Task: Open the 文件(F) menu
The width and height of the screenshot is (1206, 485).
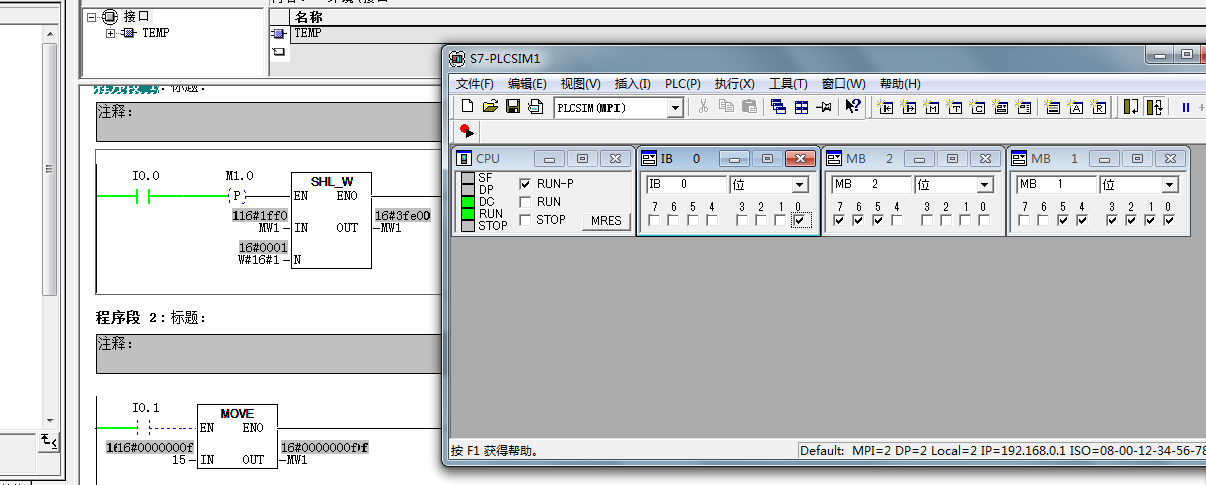Action: 475,84
